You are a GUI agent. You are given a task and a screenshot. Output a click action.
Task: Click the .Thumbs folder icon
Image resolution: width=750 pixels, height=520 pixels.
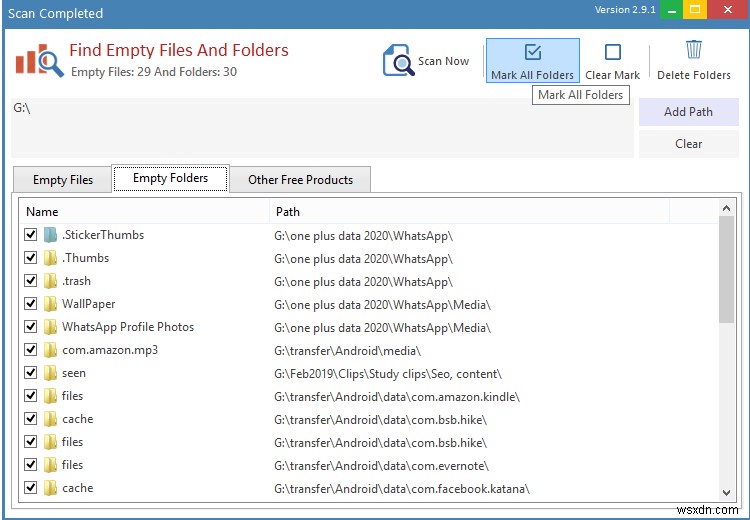click(50, 258)
